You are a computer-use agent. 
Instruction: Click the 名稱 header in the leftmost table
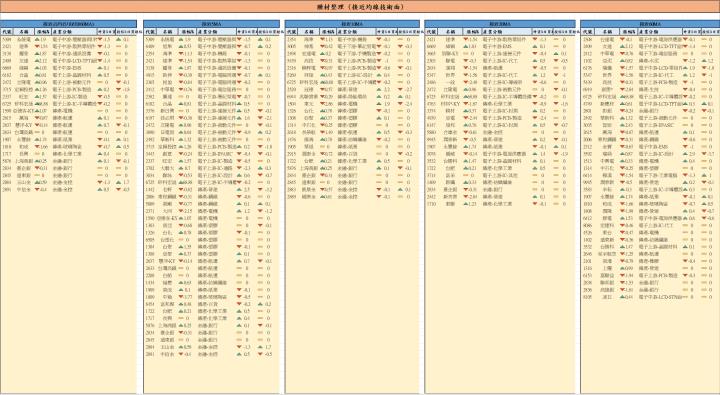pos(24,32)
